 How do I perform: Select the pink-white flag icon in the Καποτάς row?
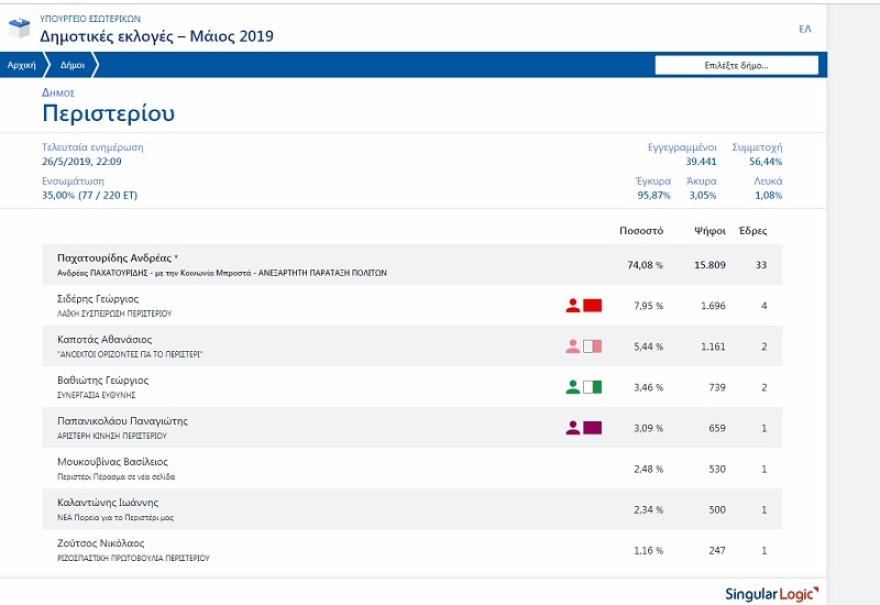593,346
